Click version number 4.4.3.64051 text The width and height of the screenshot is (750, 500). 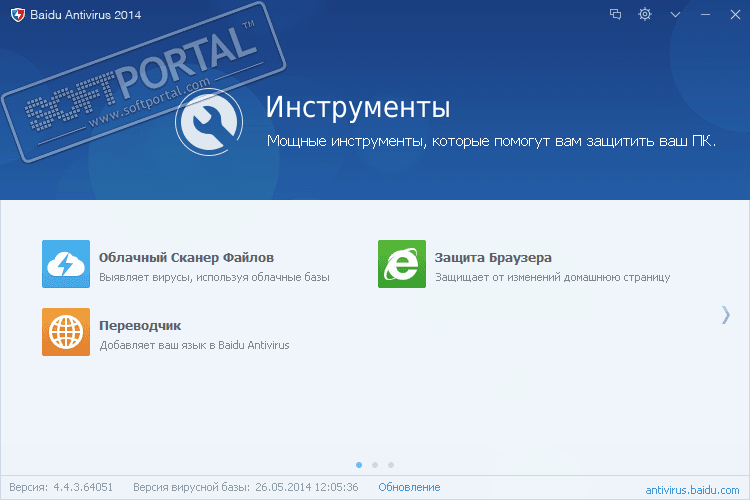pos(83,487)
